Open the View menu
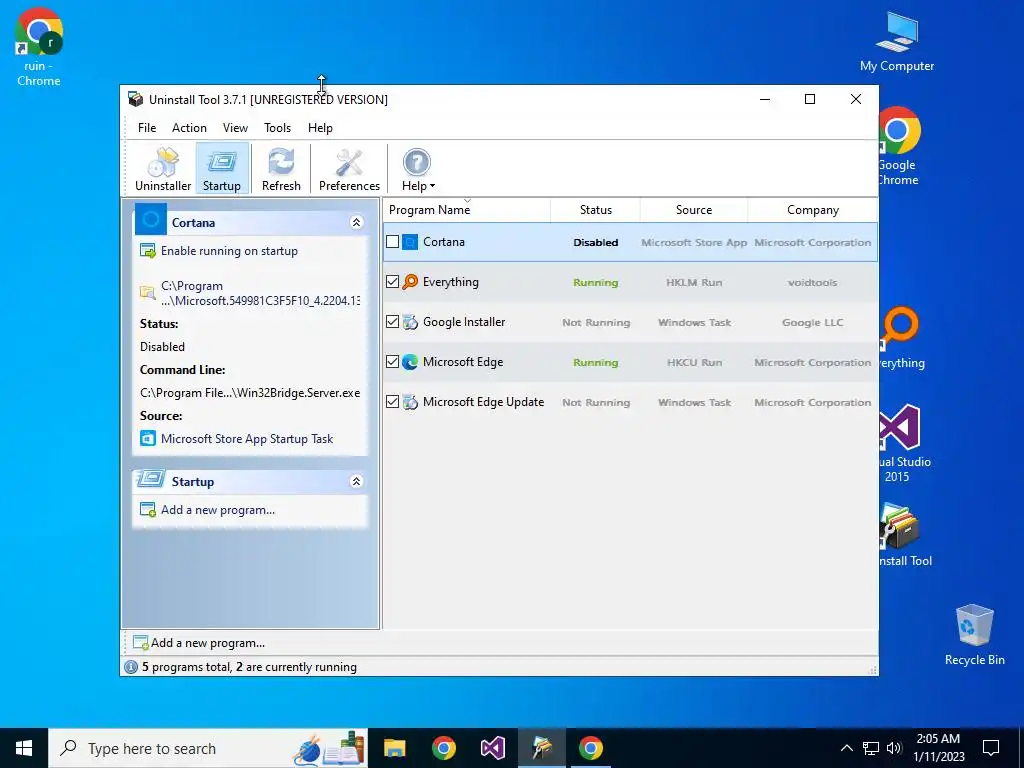 pyautogui.click(x=235, y=128)
